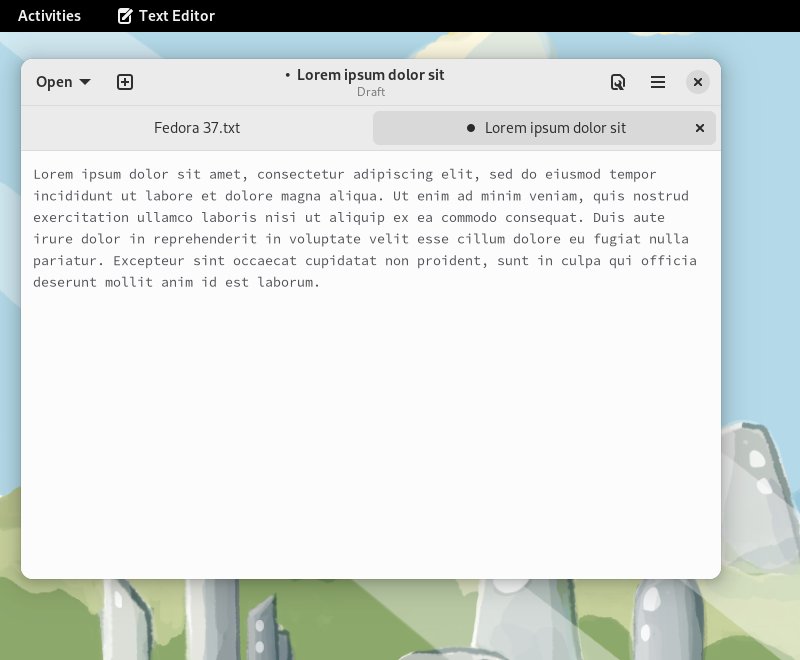This screenshot has height=660, width=800.
Task: Open the hamburger main menu
Action: coord(658,82)
